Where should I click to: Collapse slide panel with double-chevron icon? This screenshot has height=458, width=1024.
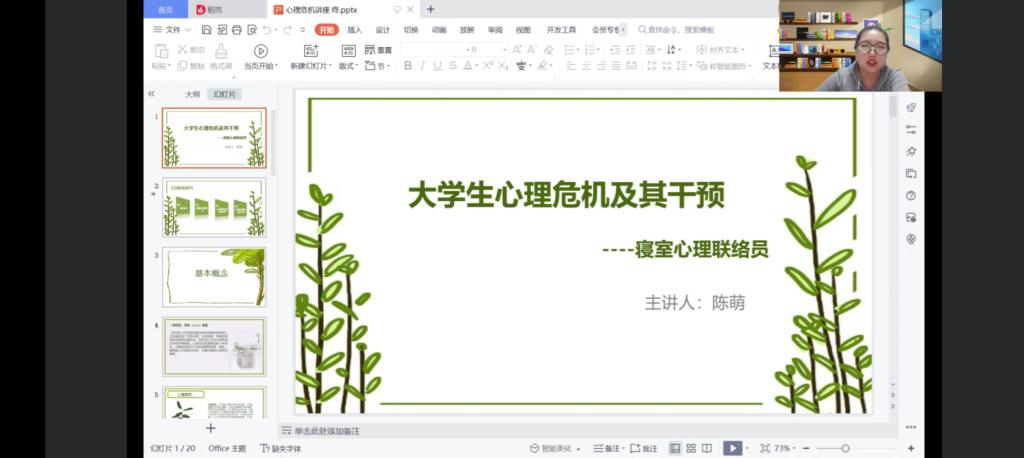152,94
